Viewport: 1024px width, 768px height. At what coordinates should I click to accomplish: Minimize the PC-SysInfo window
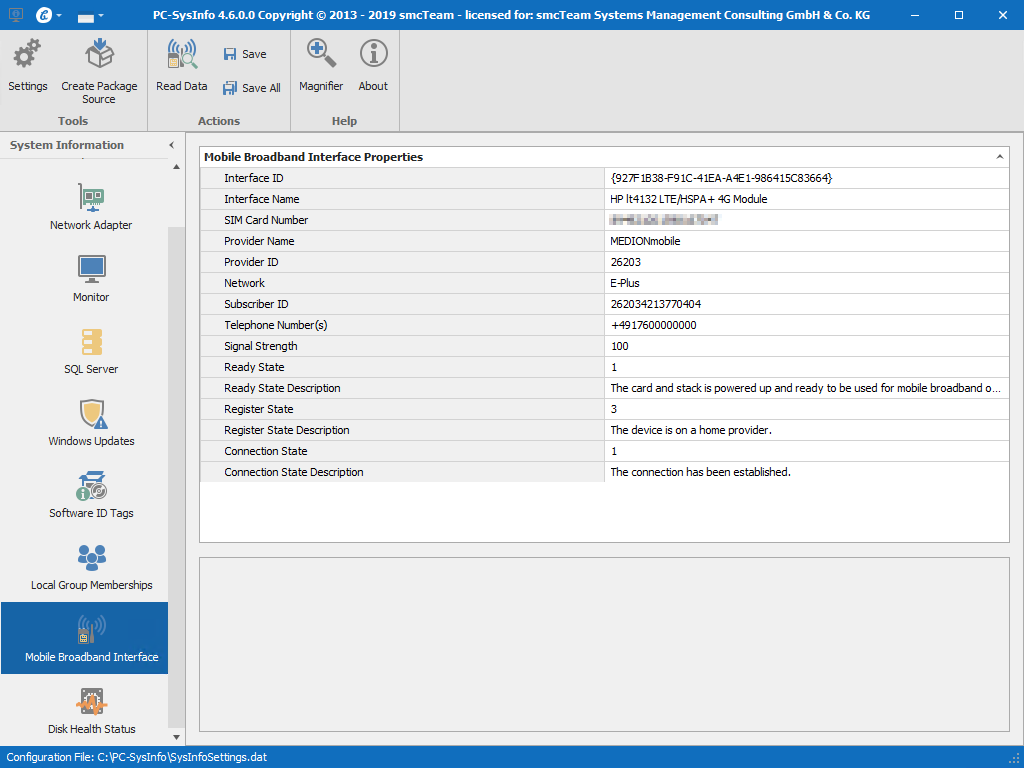tap(916, 14)
